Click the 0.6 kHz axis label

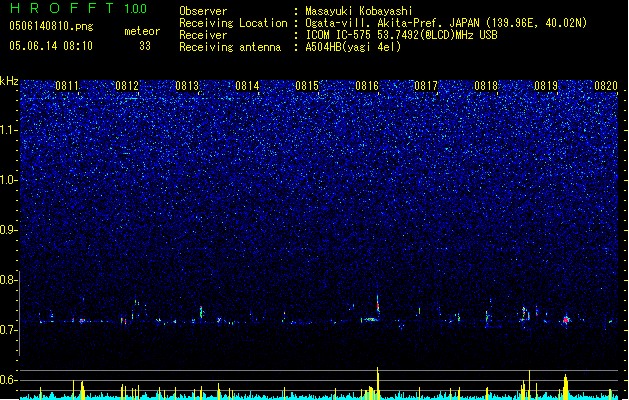point(9,380)
